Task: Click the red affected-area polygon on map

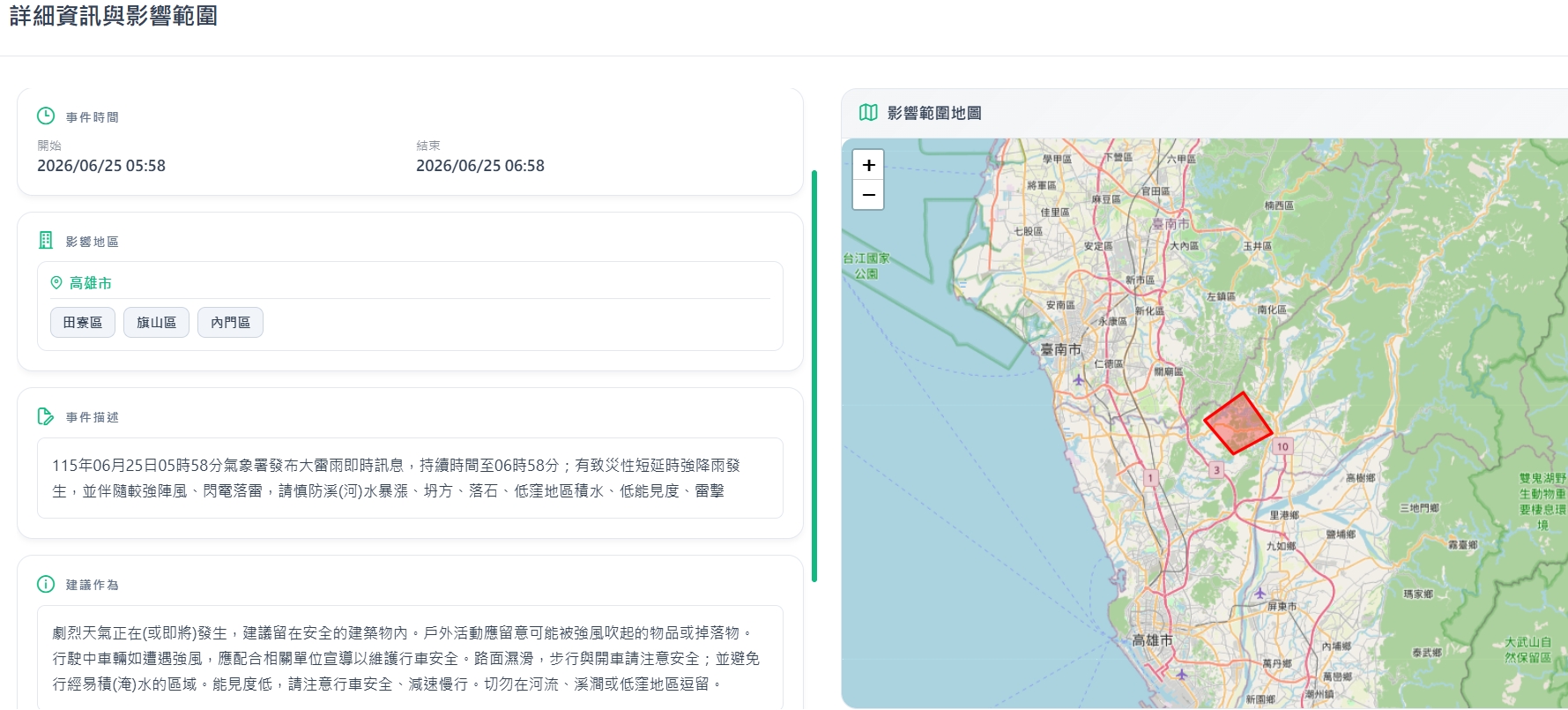Action: tap(1238, 424)
